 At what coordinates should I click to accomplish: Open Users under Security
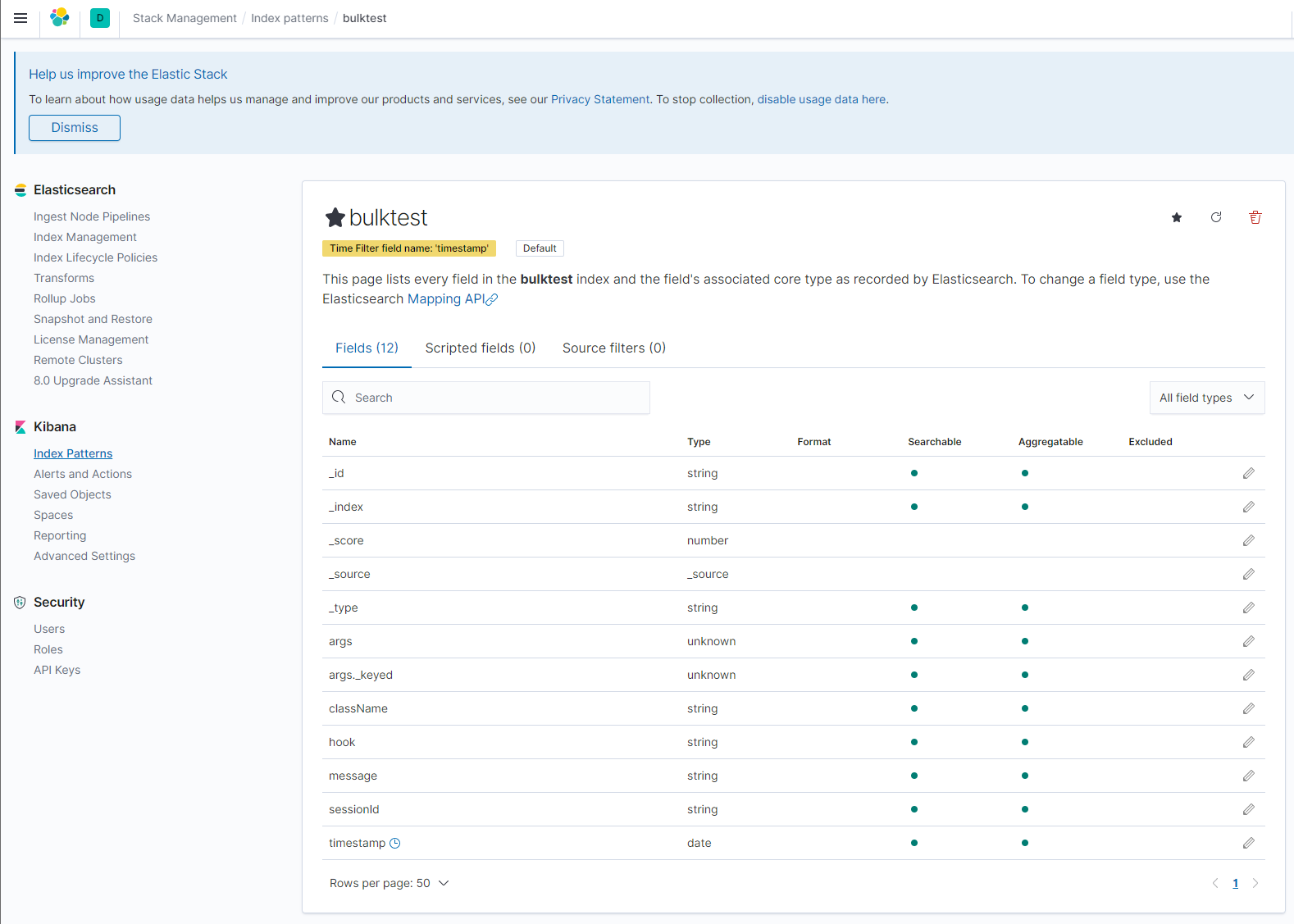49,629
